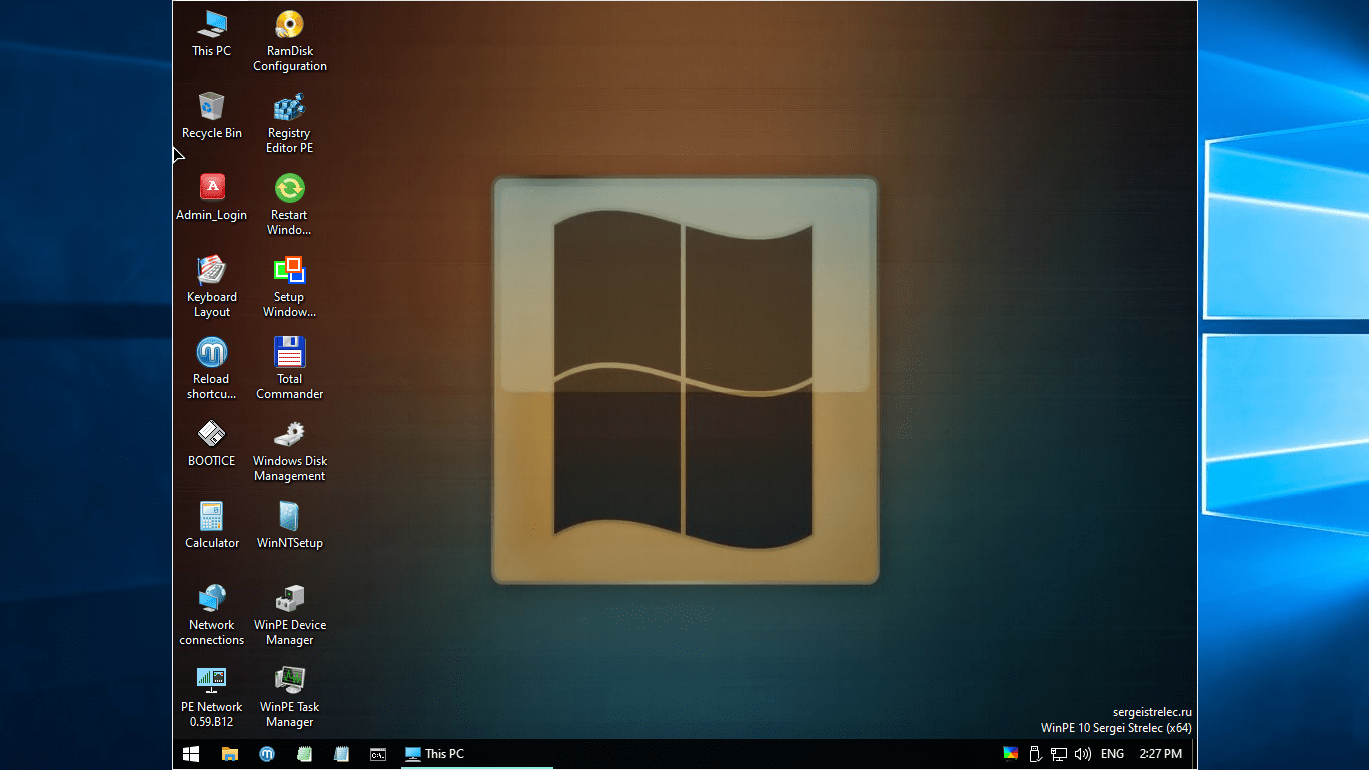Open RamDisk Configuration shortcut
1369x770 pixels.
click(290, 41)
